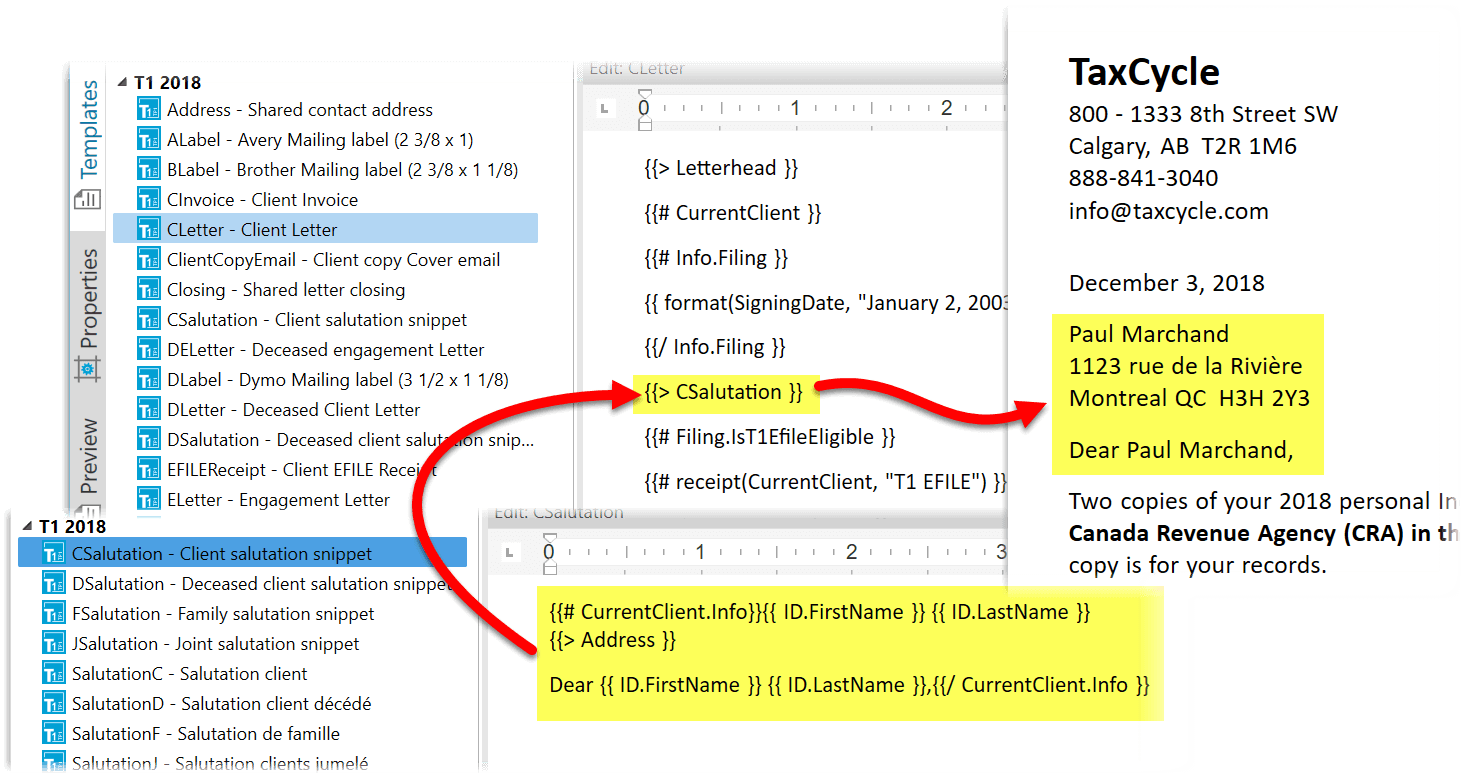Select DLabel - Dymo Mailing label template
Image resolution: width=1462 pixels, height=778 pixels.
point(338,380)
